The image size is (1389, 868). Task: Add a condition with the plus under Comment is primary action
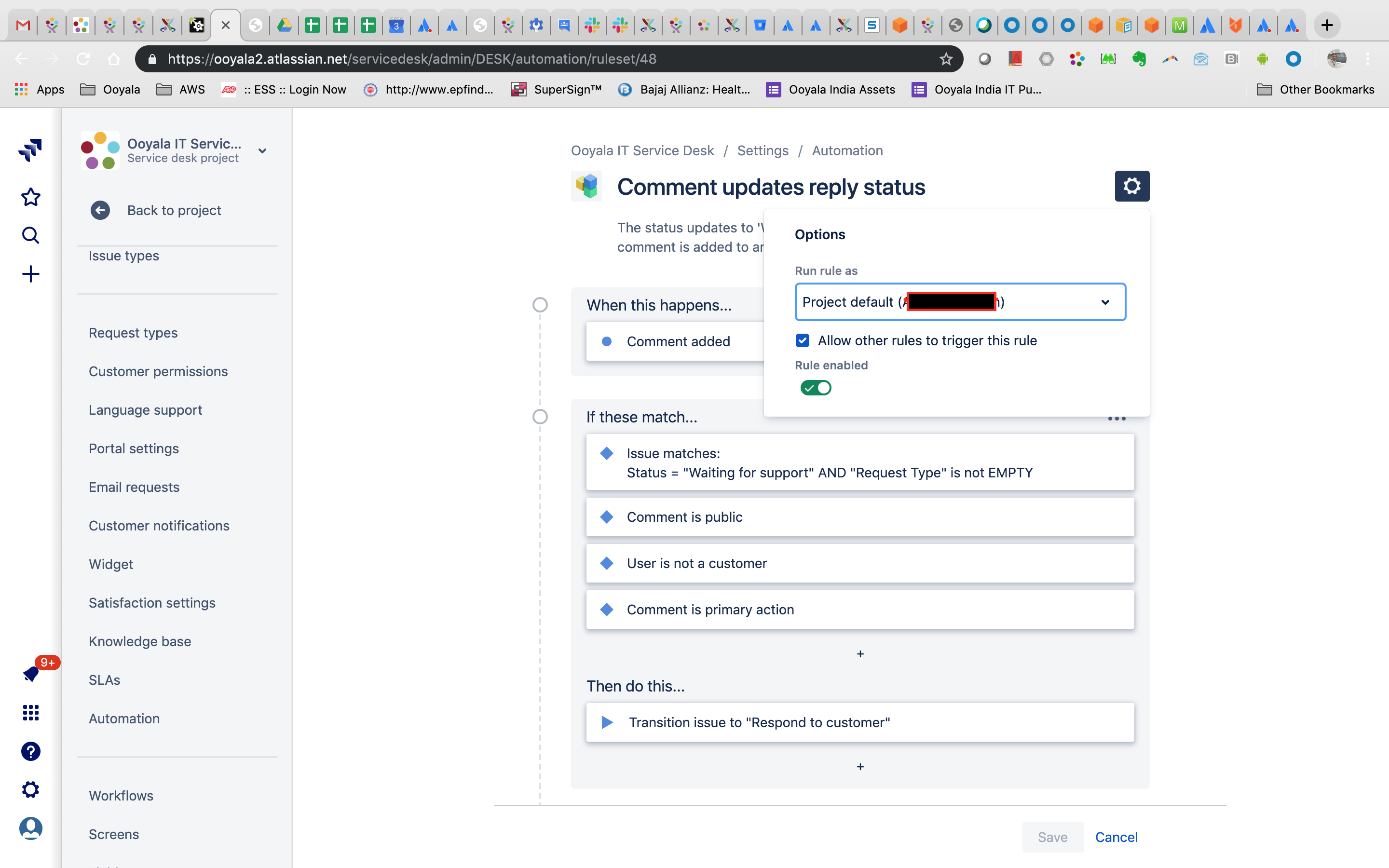[860, 654]
